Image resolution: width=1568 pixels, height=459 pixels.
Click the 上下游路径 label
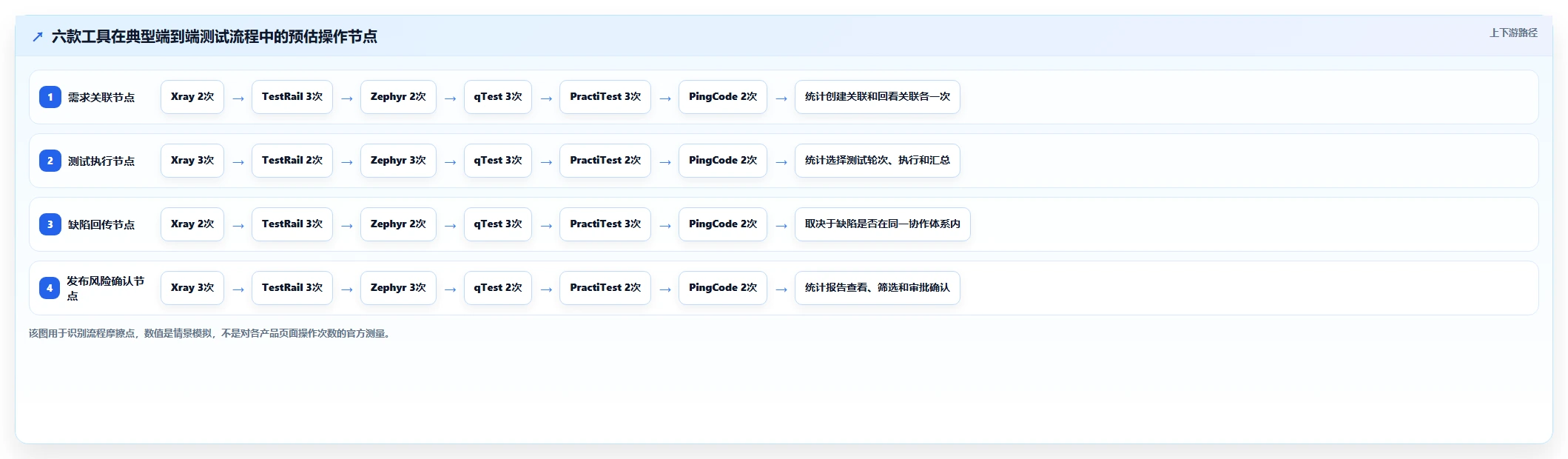(x=1513, y=33)
